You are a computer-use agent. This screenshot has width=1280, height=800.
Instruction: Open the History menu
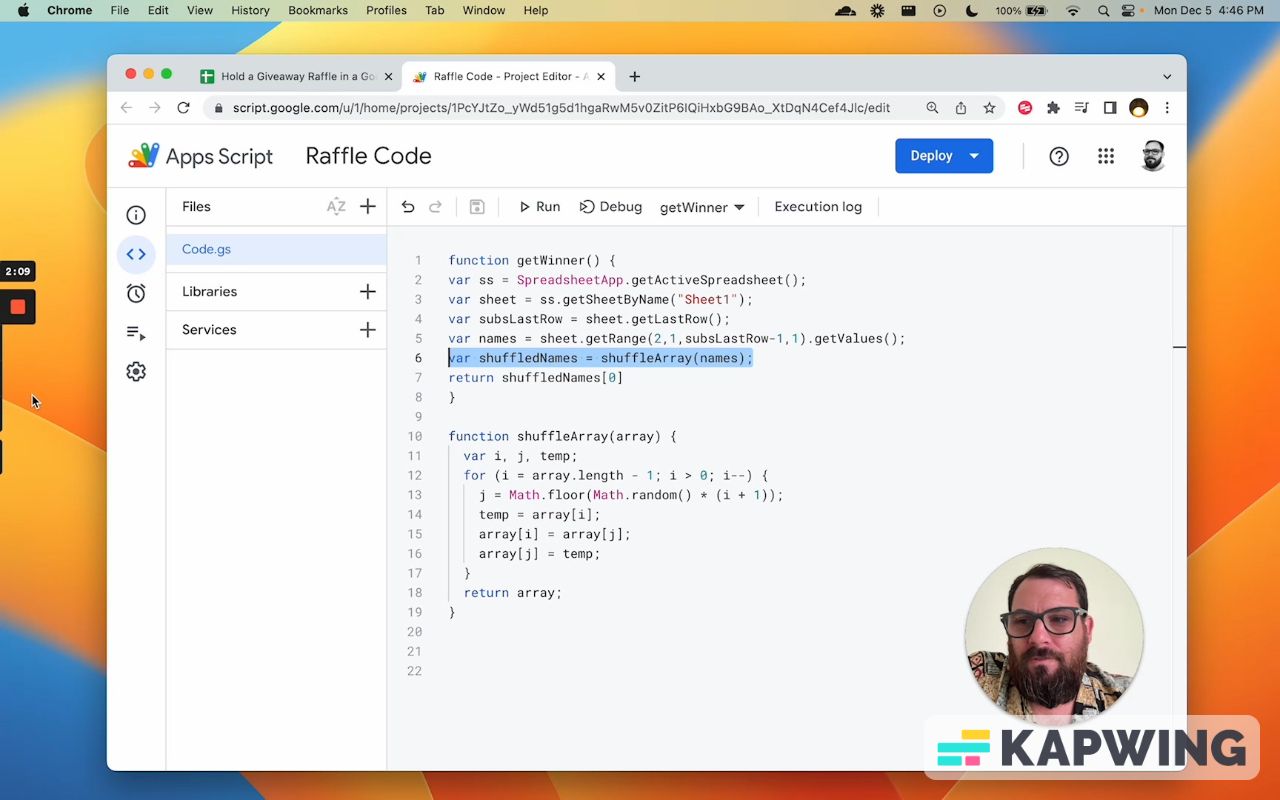click(250, 10)
